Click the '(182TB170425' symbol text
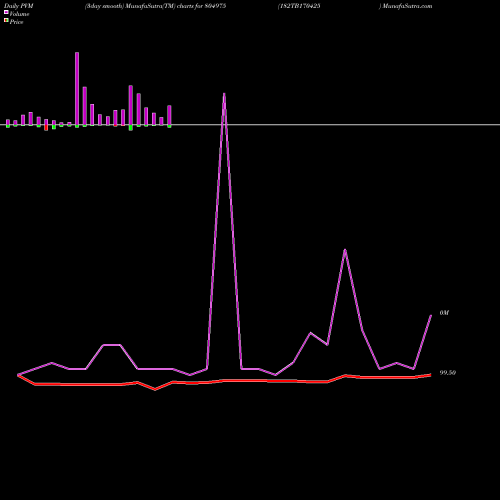The width and height of the screenshot is (500, 500). pyautogui.click(x=299, y=6)
